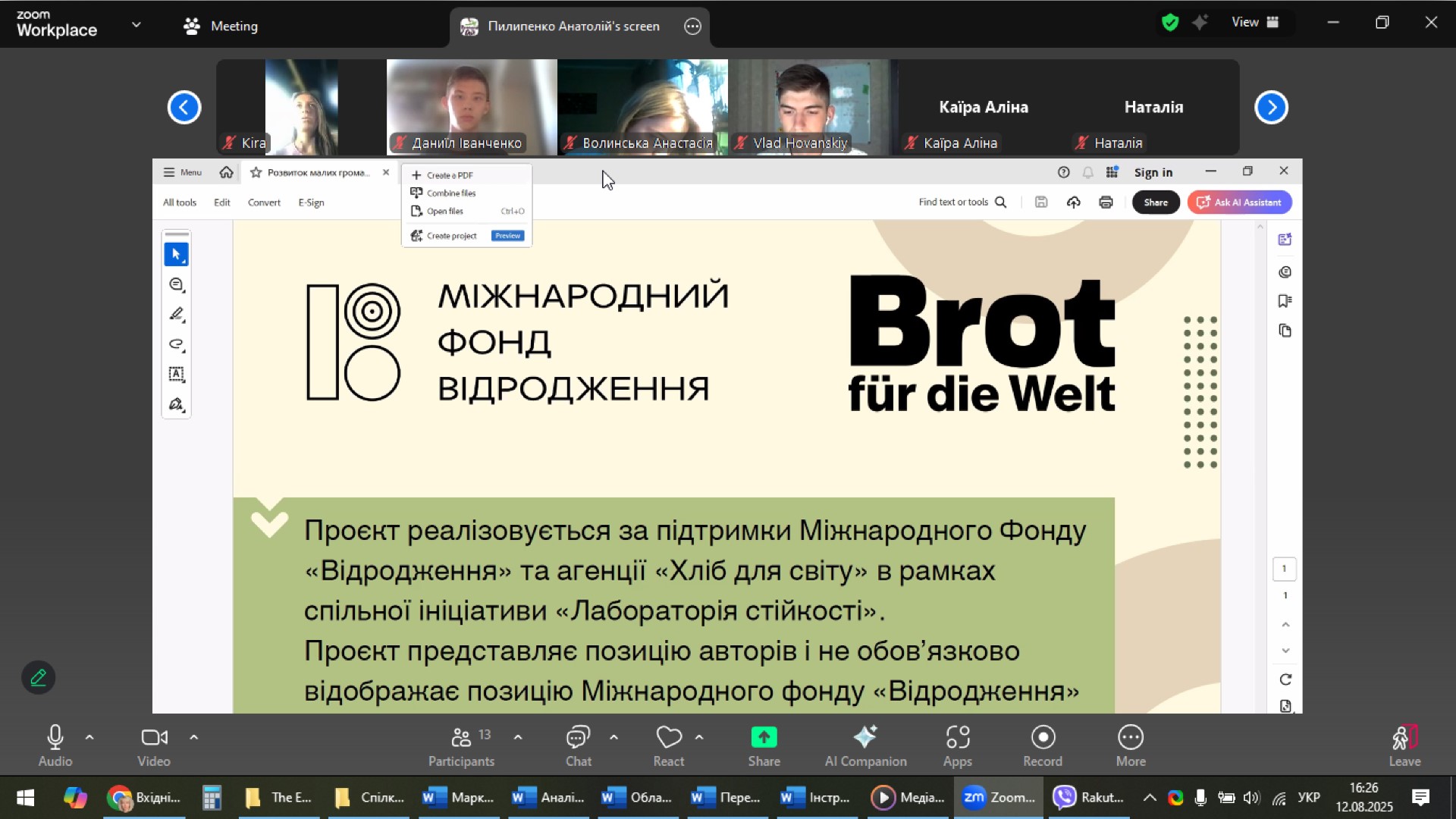This screenshot has height=819, width=1456.
Task: Open the bookmarks panel icon
Action: pos(1285,301)
